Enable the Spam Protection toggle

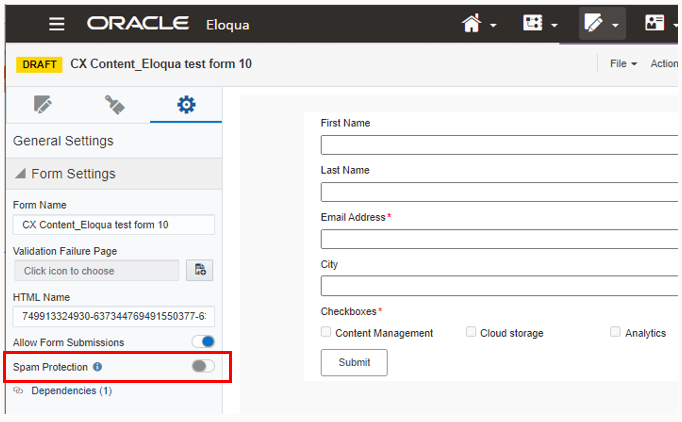(203, 367)
